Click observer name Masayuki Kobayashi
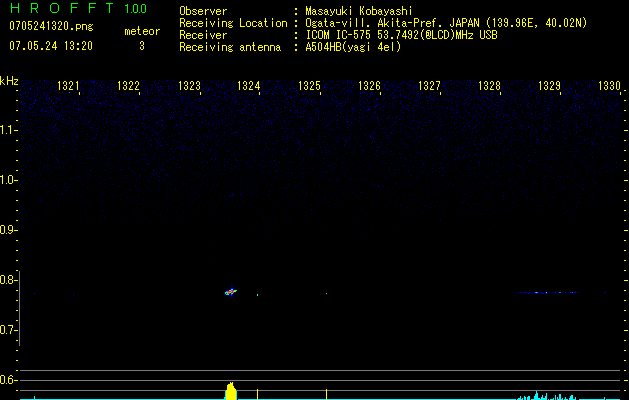This screenshot has height=400, width=629. 359,11
